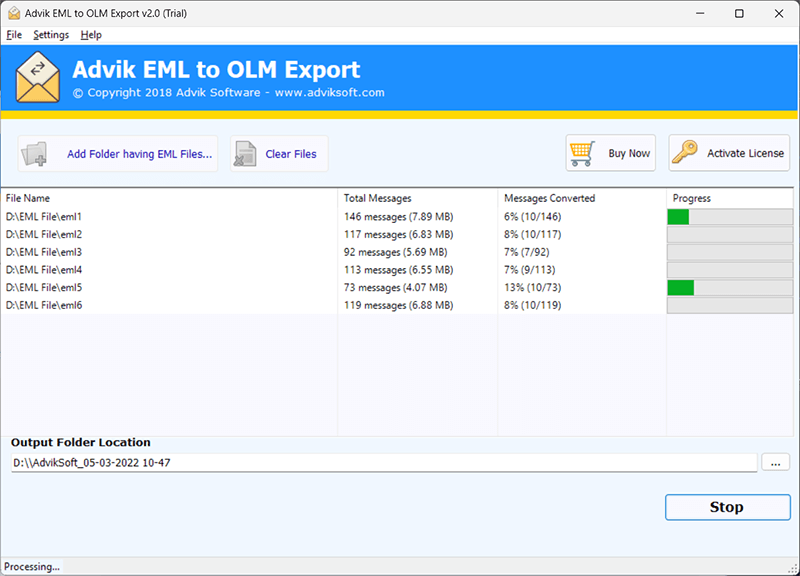Open the Settings menu

point(51,35)
